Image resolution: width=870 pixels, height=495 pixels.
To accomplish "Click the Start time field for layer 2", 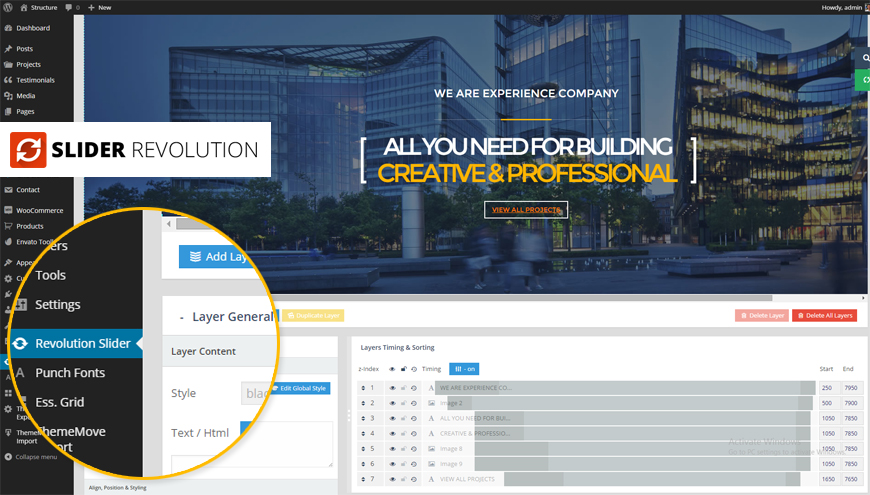I will click(827, 403).
